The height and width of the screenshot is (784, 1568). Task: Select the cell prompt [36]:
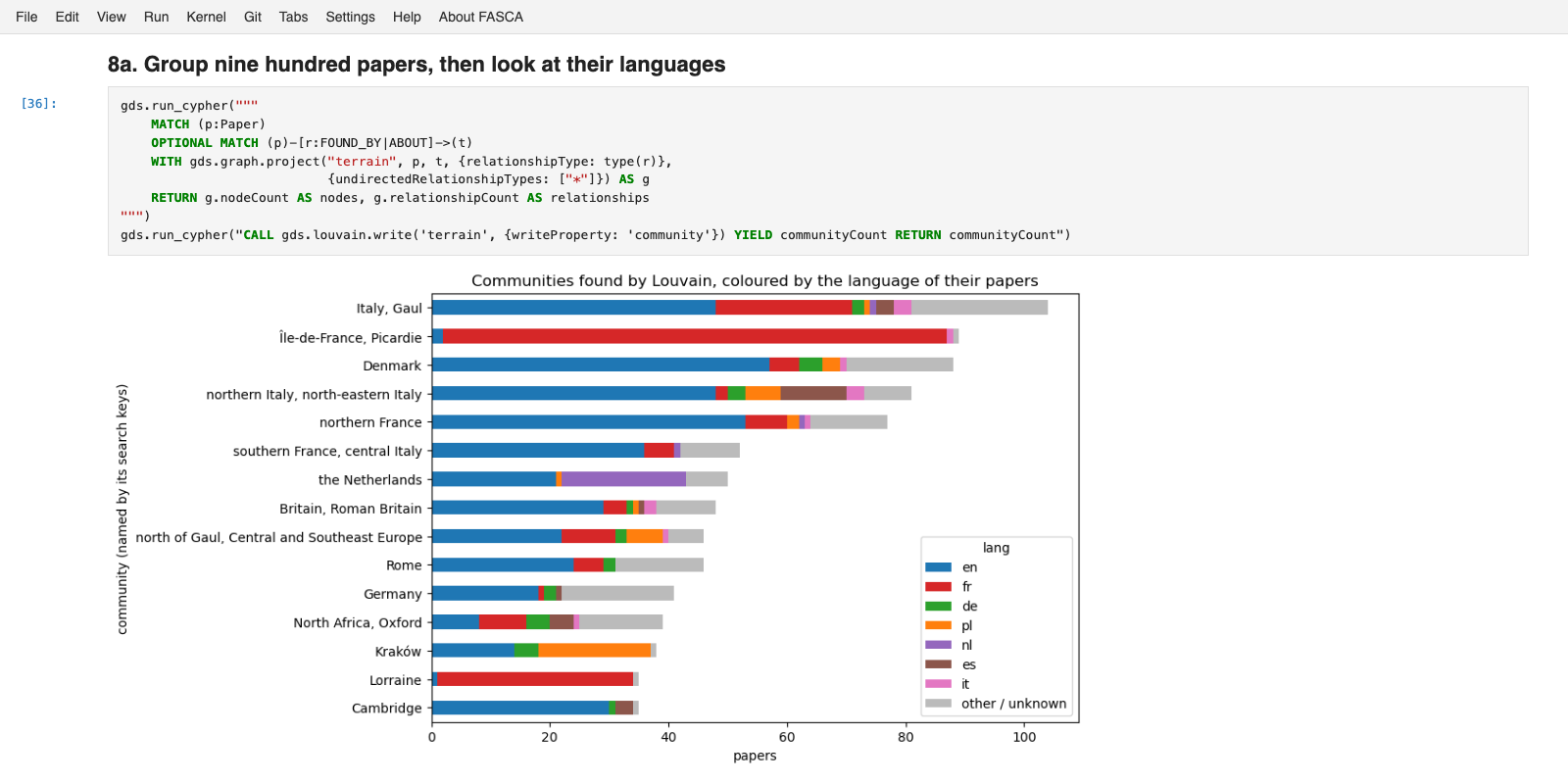pyautogui.click(x=39, y=104)
